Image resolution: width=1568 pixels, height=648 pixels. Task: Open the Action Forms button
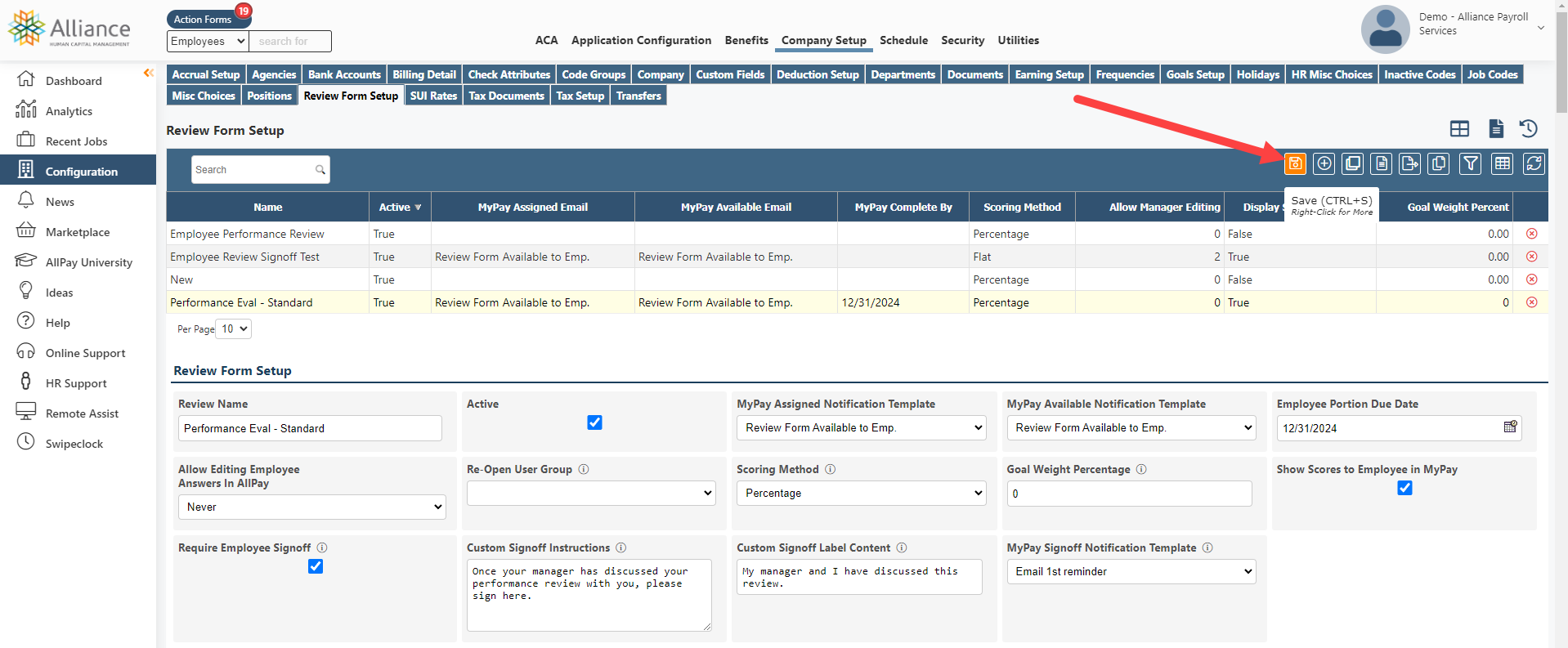pos(203,19)
